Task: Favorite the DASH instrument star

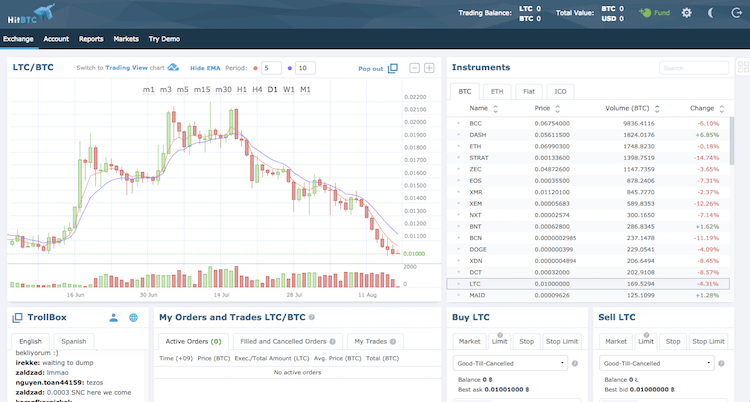Action: [458, 135]
